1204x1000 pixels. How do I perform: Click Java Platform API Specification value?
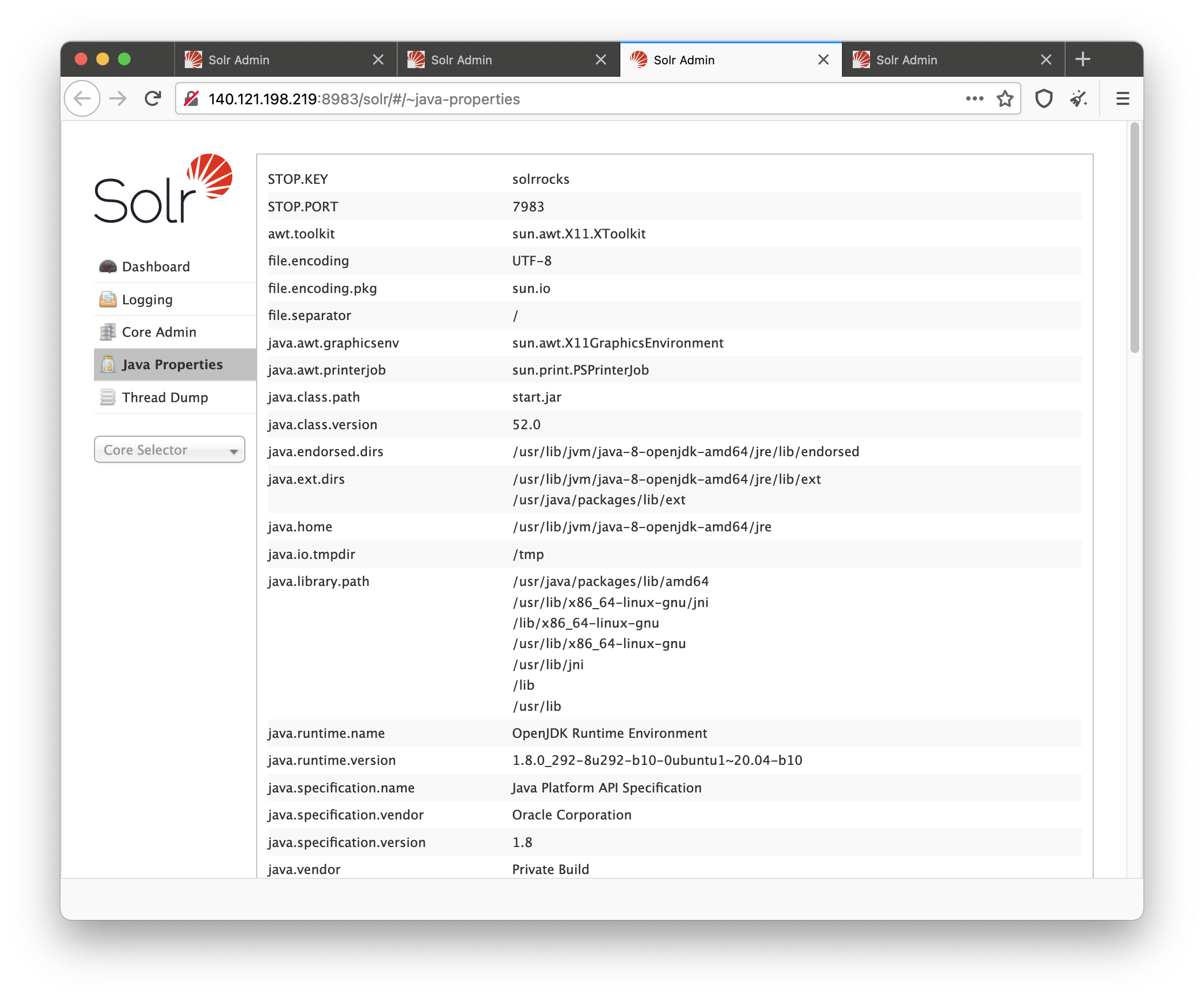tap(606, 787)
